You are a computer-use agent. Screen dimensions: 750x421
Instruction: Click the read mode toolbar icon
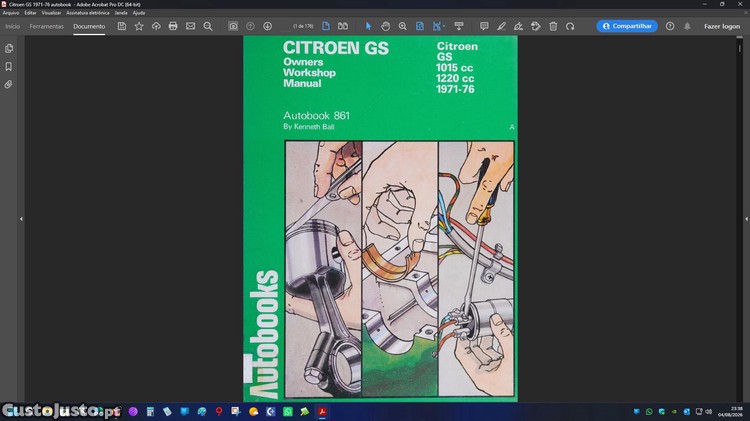[459, 26]
